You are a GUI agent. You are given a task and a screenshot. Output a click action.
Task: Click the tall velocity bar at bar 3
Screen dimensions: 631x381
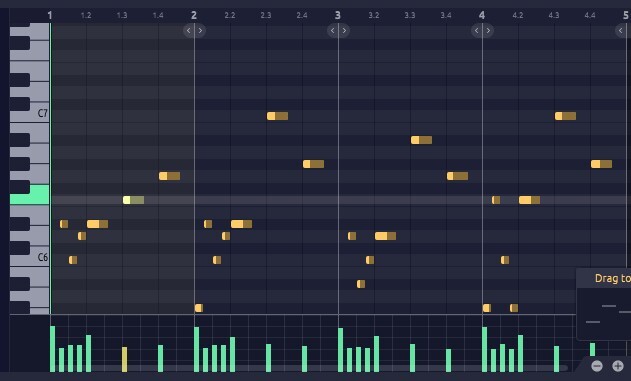point(340,350)
